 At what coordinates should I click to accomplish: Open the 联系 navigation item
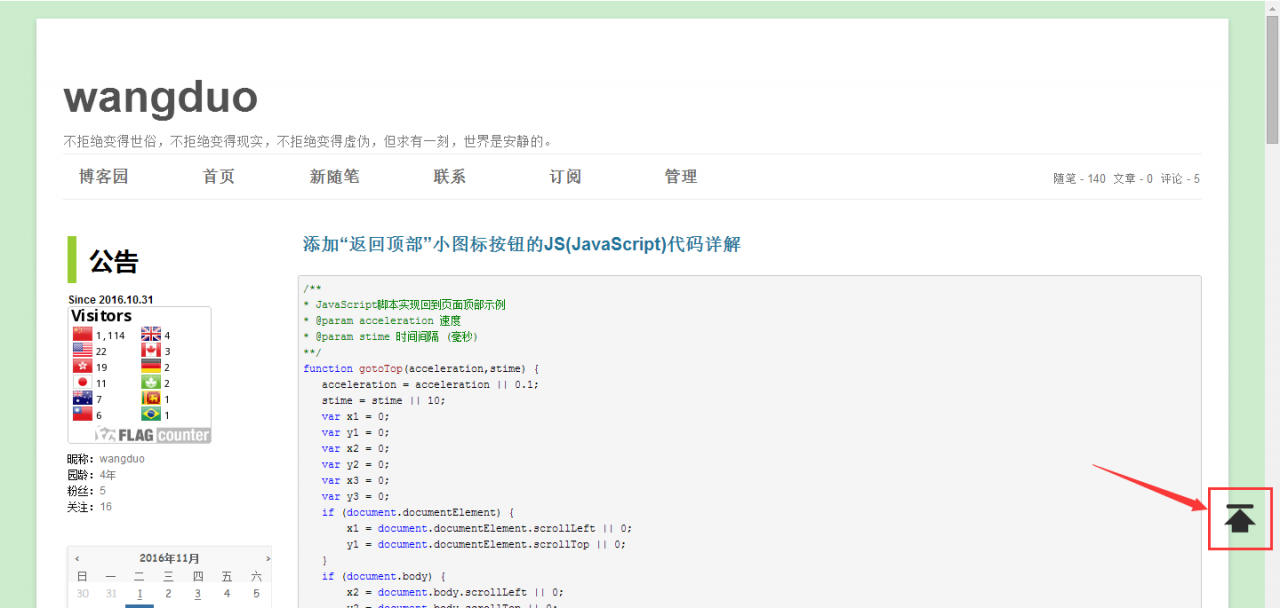(450, 177)
